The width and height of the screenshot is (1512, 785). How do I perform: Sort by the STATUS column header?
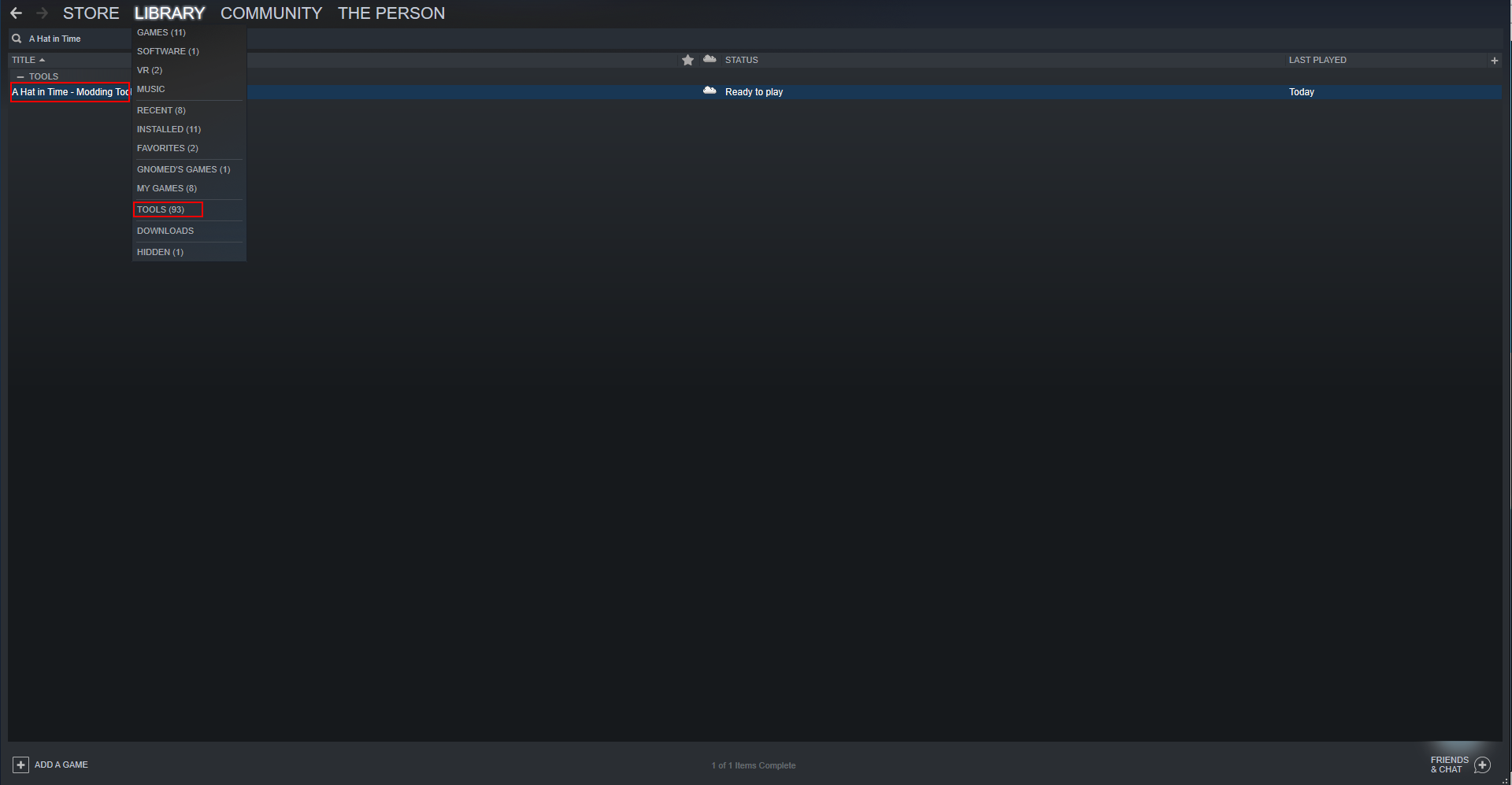click(742, 60)
